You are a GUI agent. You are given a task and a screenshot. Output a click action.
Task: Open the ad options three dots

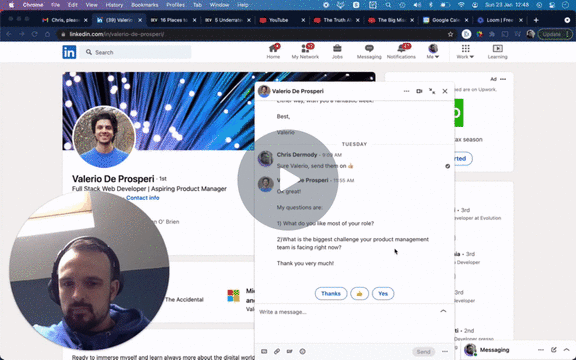pos(503,79)
